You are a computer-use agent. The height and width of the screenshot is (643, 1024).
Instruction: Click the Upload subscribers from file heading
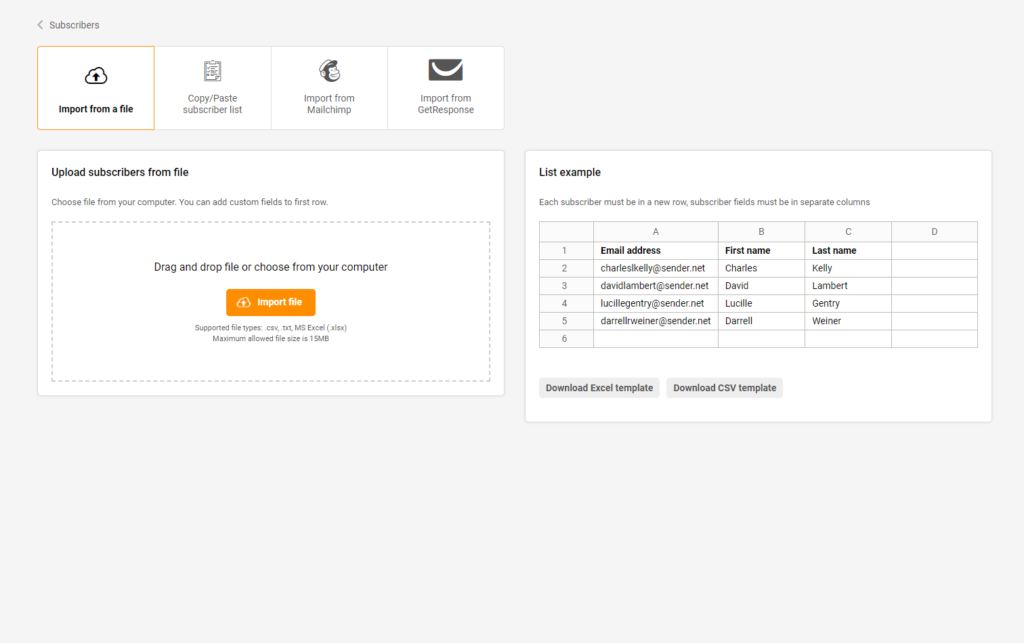click(120, 172)
